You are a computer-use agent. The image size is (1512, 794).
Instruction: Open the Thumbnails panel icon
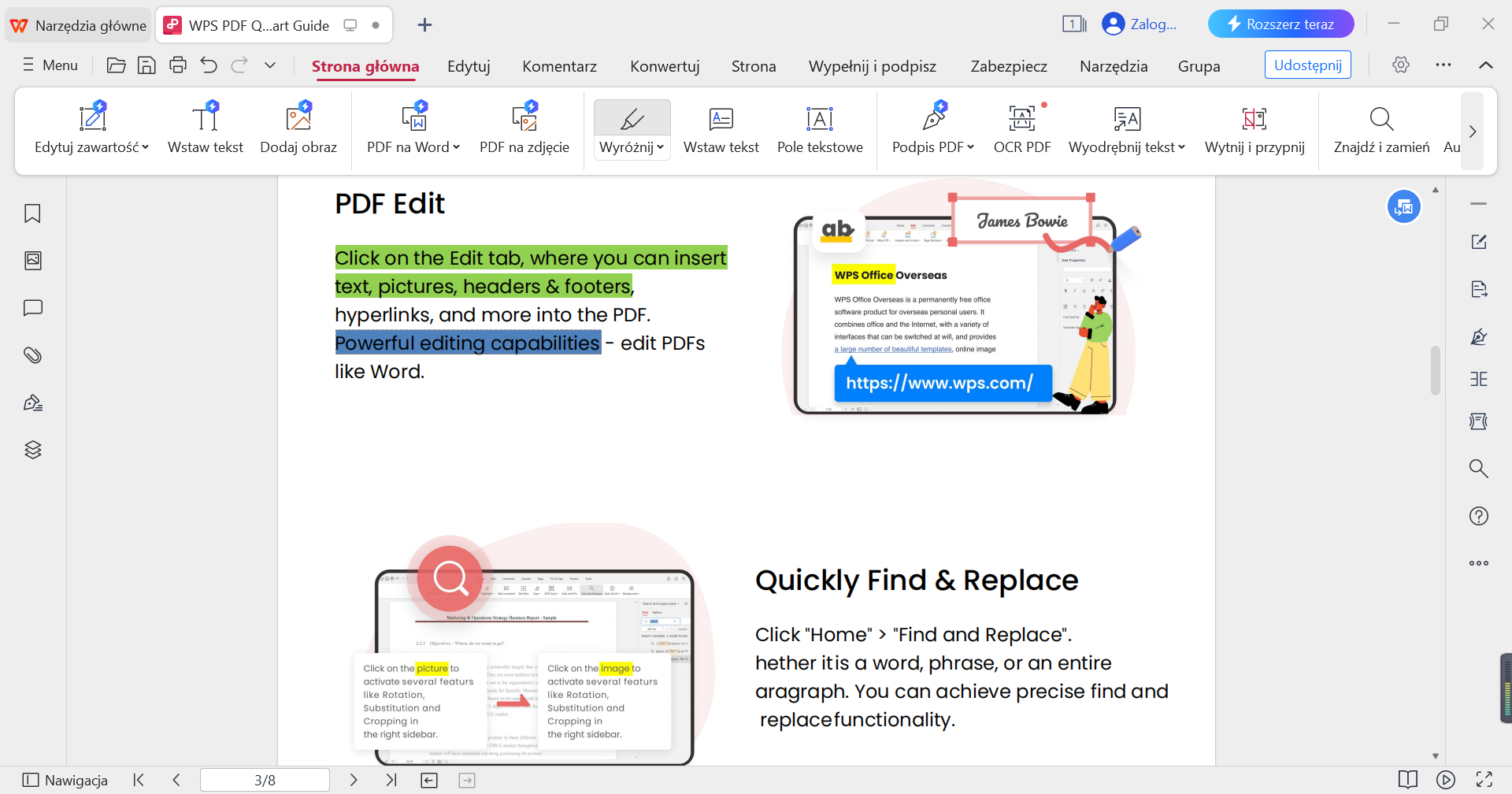[x=33, y=261]
